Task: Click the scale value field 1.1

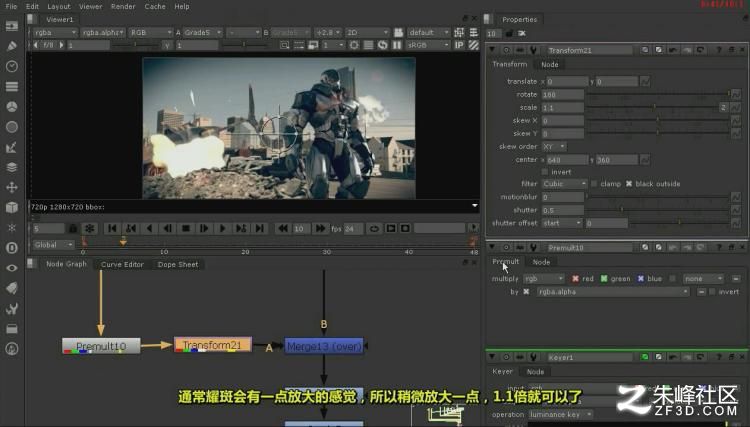Action: [562, 108]
